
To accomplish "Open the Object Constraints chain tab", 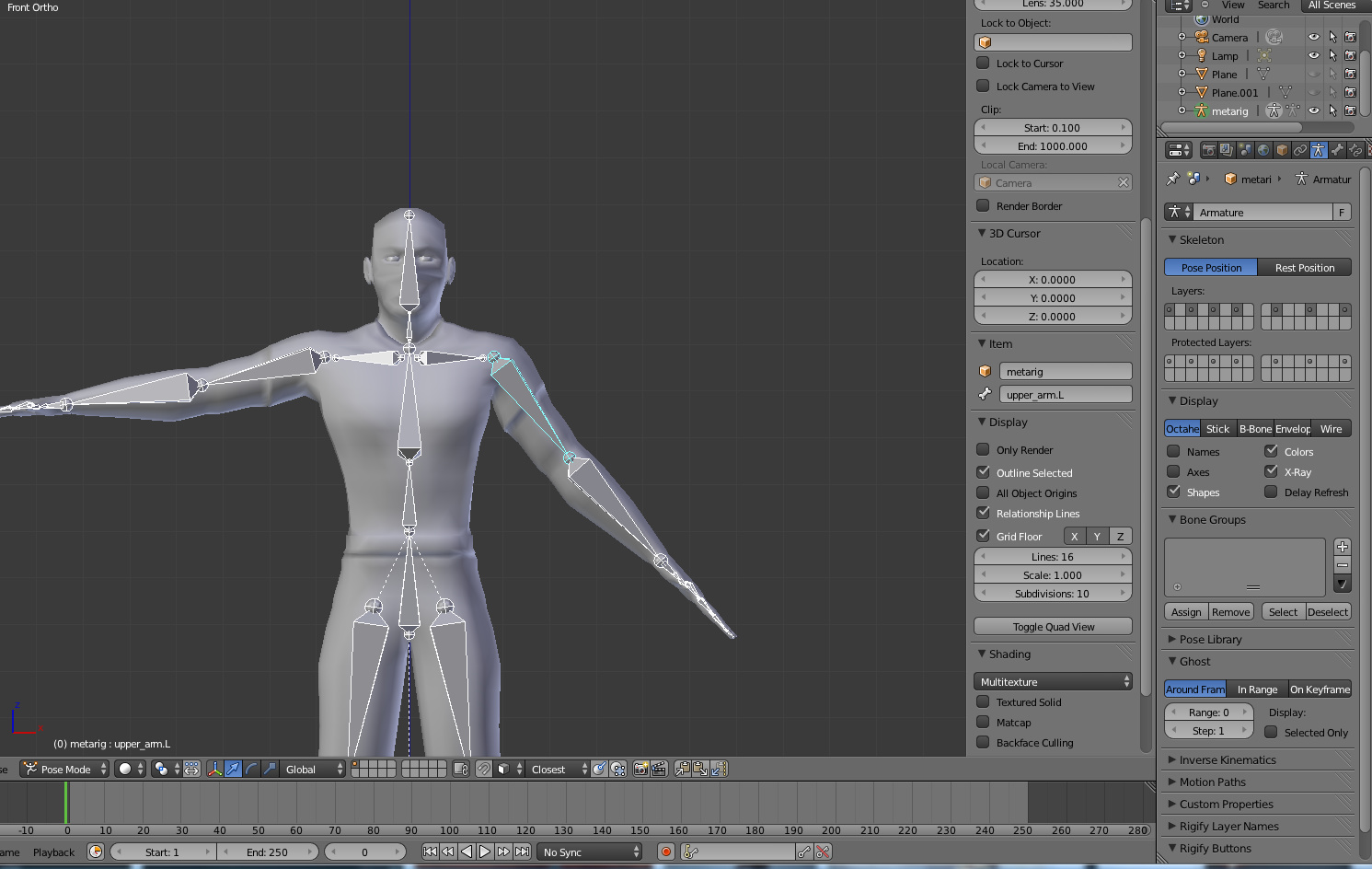I will 1300,150.
